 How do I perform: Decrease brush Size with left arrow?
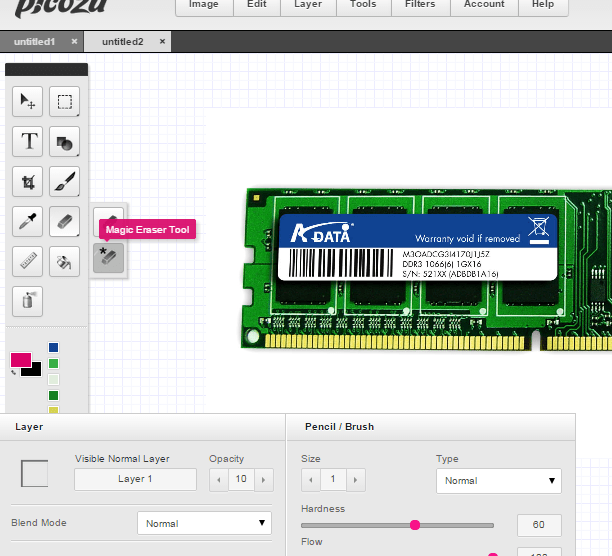[311, 480]
